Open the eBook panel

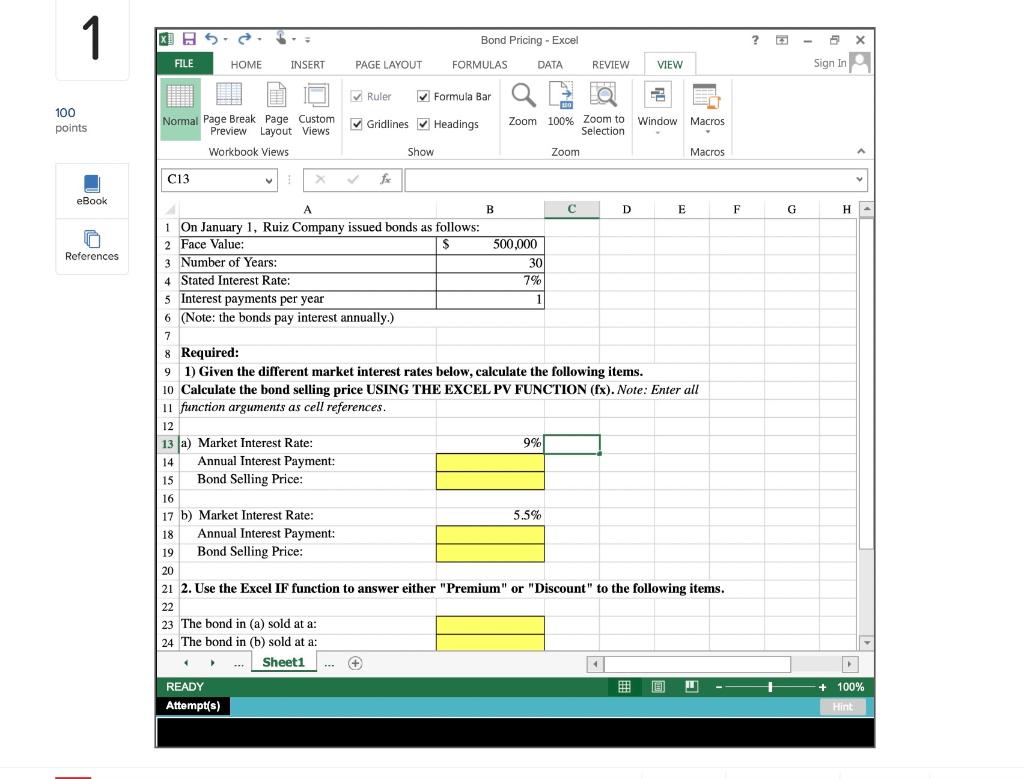click(x=91, y=190)
